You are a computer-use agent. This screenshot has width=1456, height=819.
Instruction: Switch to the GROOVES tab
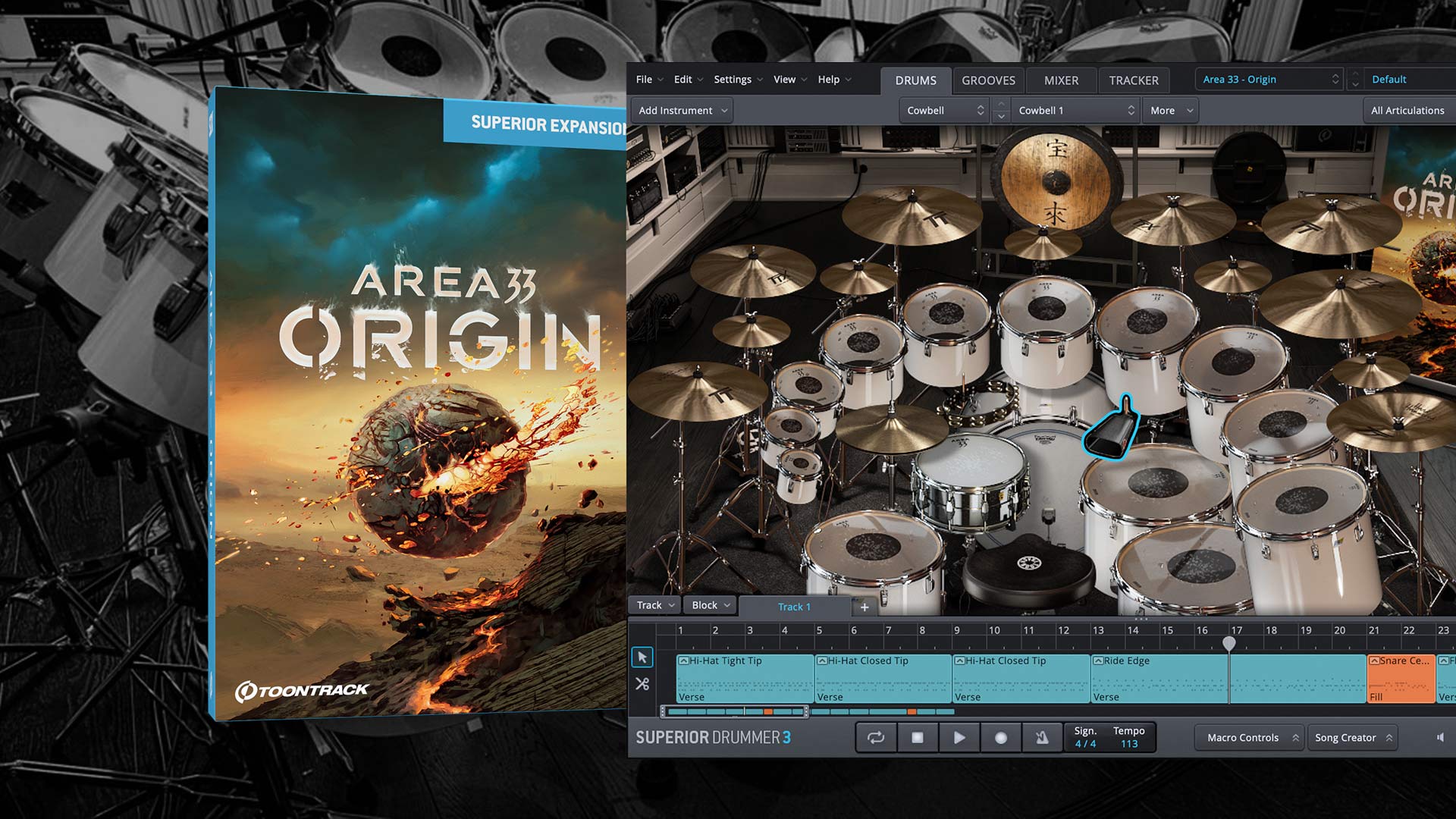coord(988,80)
